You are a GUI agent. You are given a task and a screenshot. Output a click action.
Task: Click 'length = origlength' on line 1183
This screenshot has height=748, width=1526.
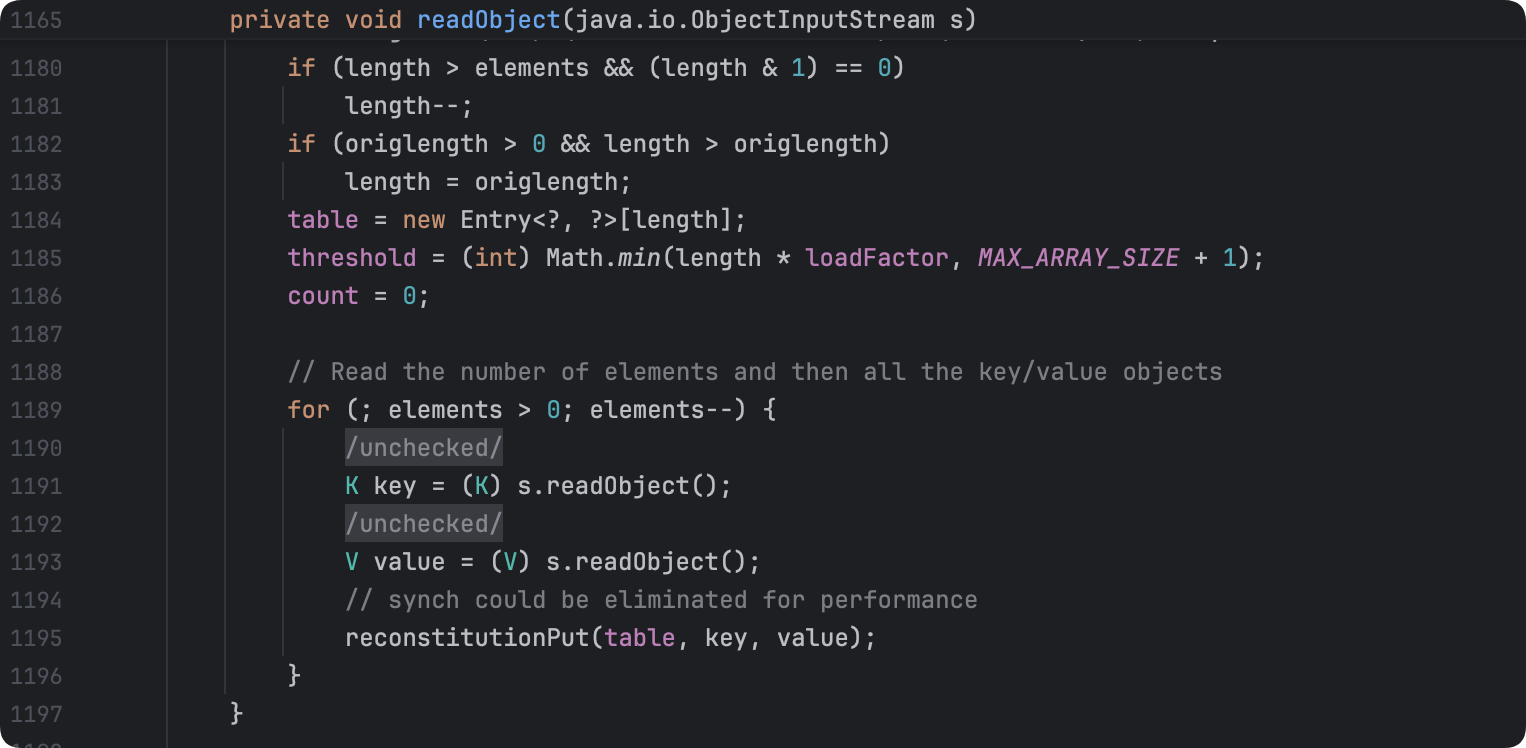click(488, 182)
